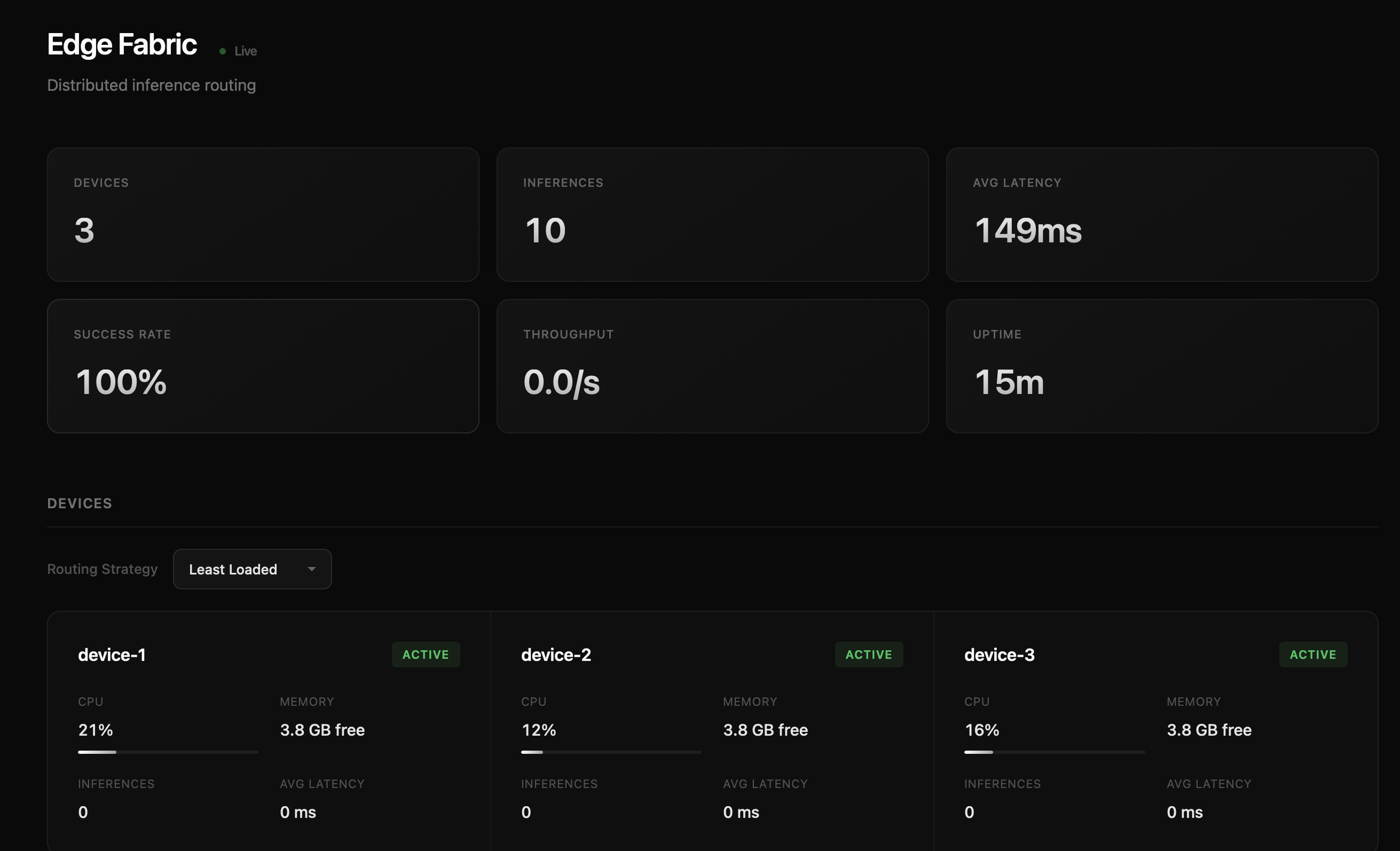
Task: Select the Throughput 0.0/s card
Action: click(x=712, y=366)
